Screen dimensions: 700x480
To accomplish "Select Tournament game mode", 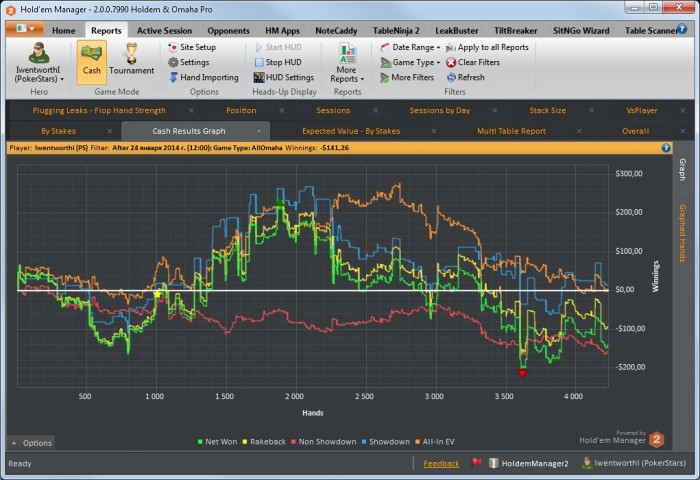I will 131,61.
